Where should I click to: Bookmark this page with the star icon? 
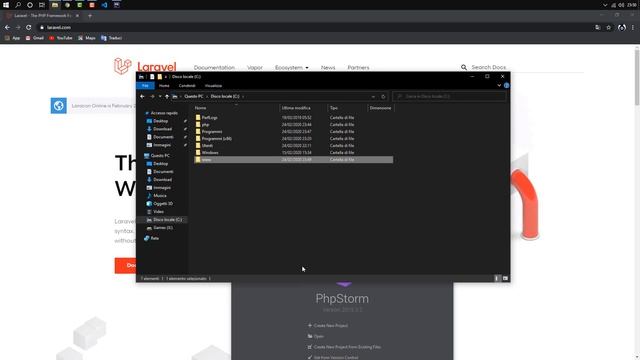tap(609, 27)
